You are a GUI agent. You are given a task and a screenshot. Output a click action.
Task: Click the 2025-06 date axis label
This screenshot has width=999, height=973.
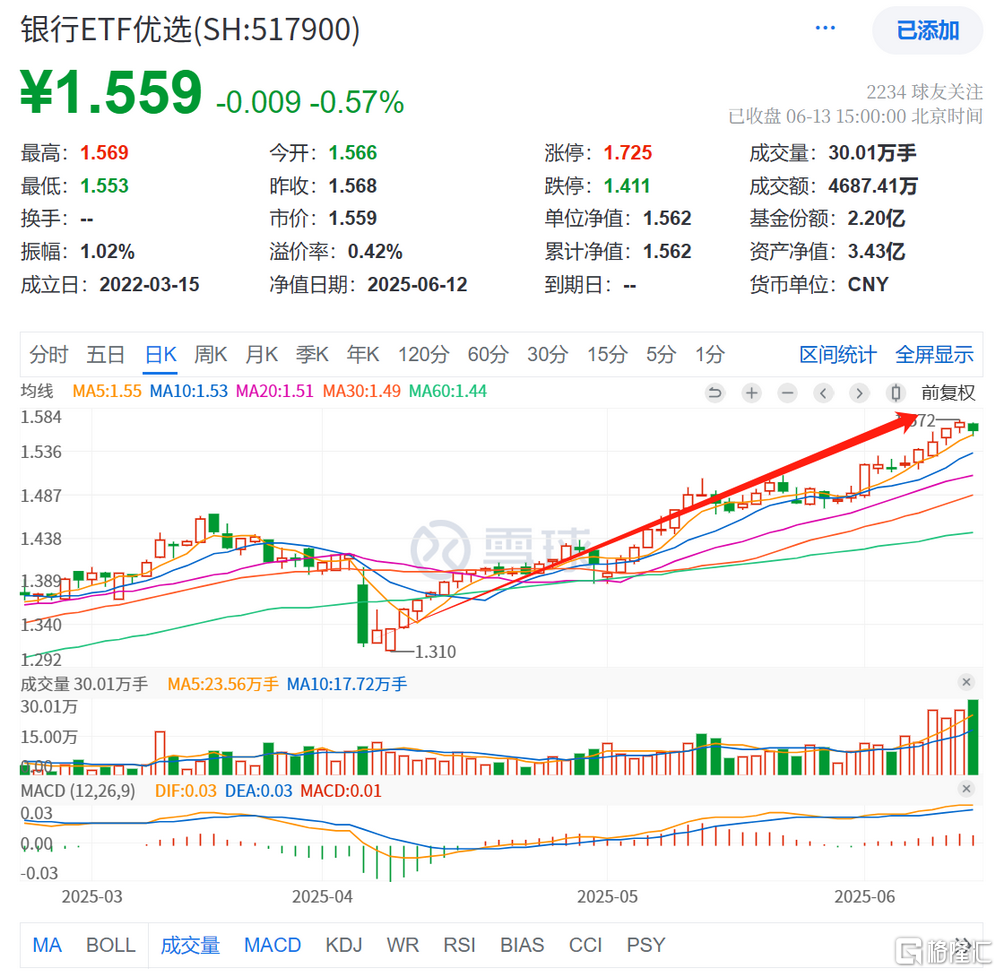tap(865, 897)
